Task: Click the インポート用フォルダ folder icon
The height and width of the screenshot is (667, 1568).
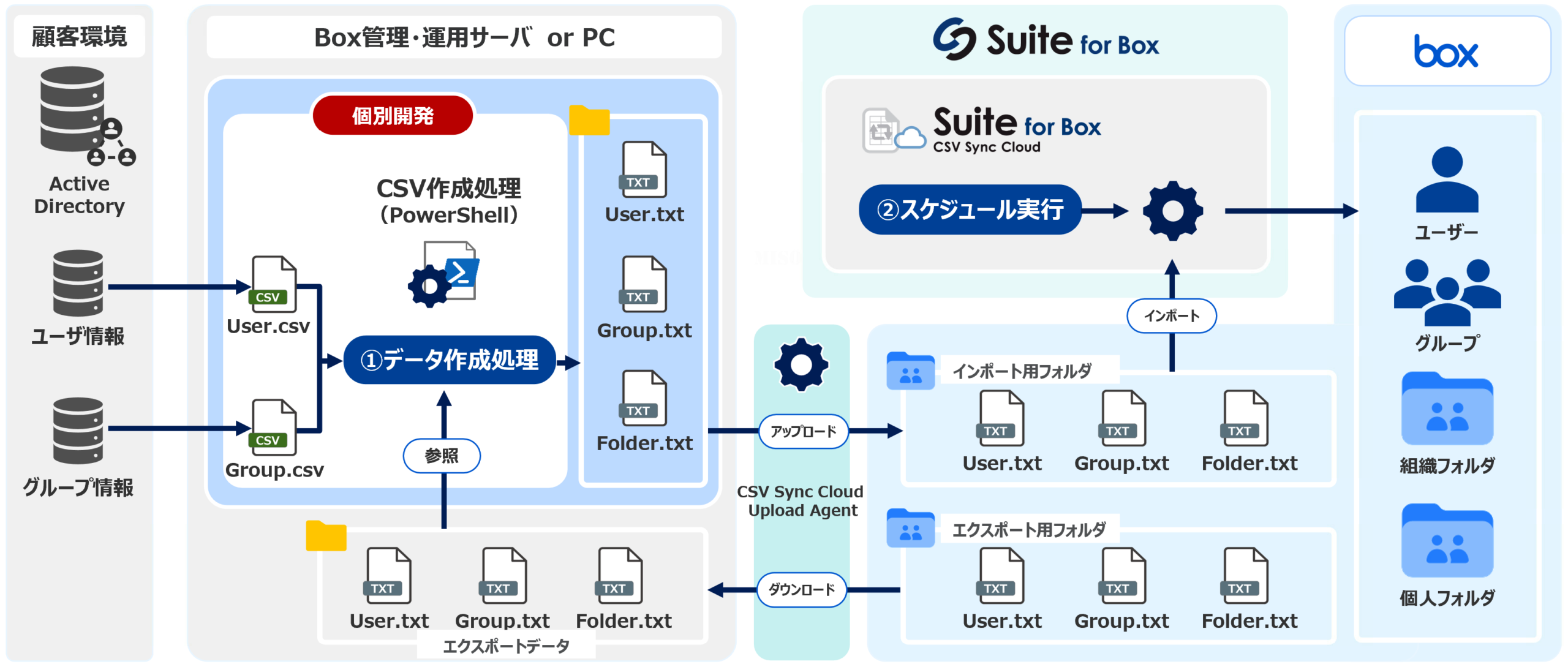Action: (x=910, y=371)
